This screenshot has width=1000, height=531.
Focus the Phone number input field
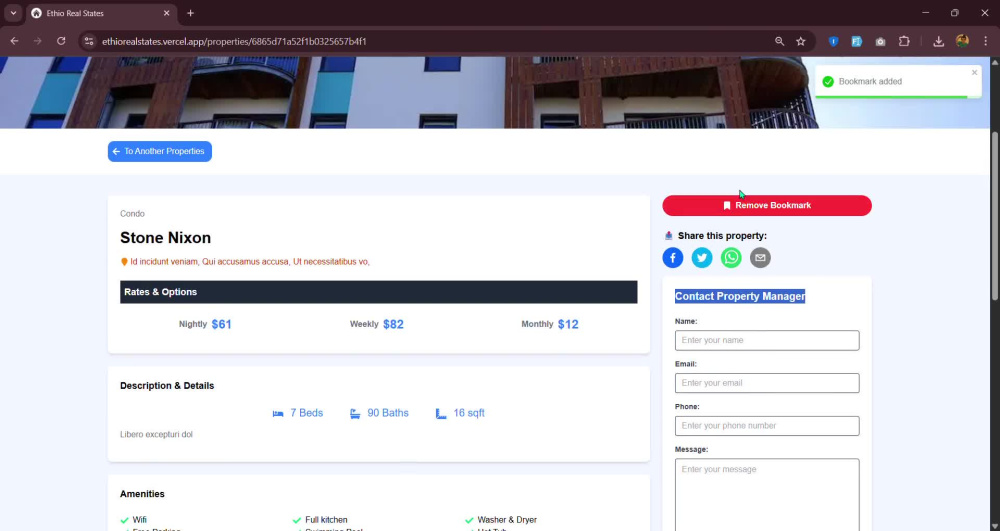[x=767, y=426]
